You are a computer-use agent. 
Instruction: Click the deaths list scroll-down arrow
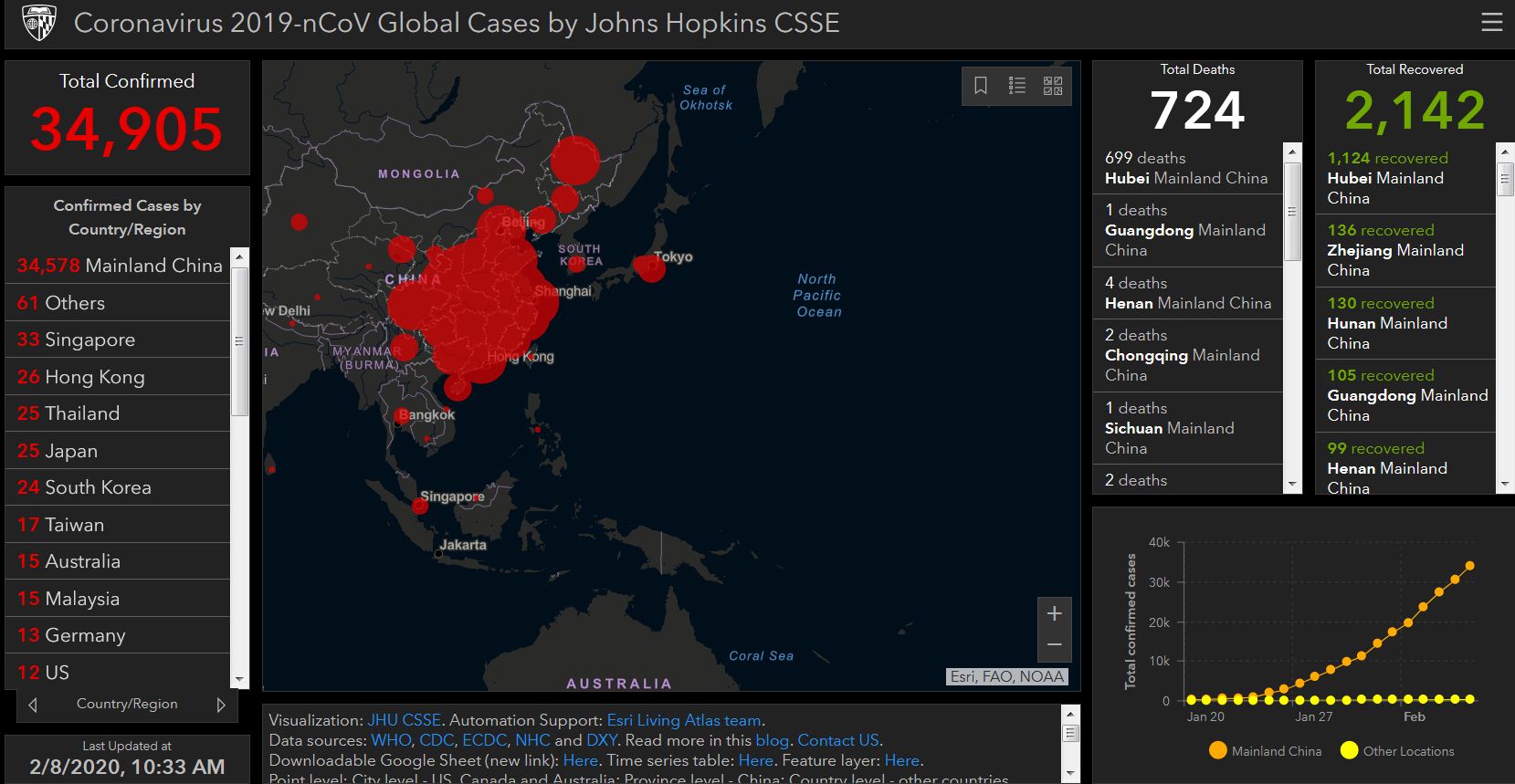click(1292, 485)
